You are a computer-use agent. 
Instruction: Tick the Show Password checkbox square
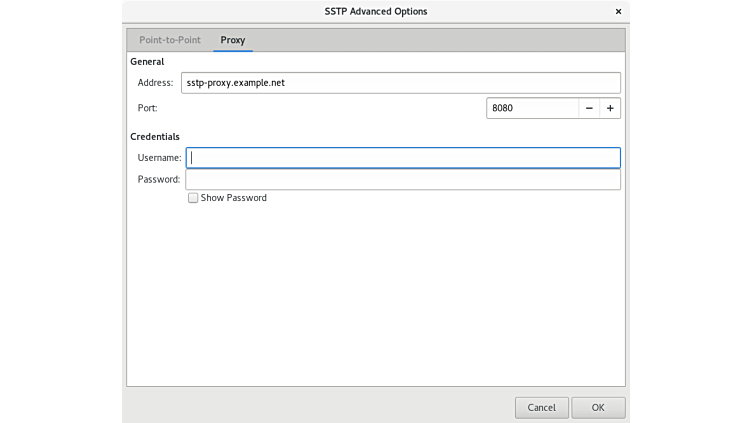coord(193,198)
